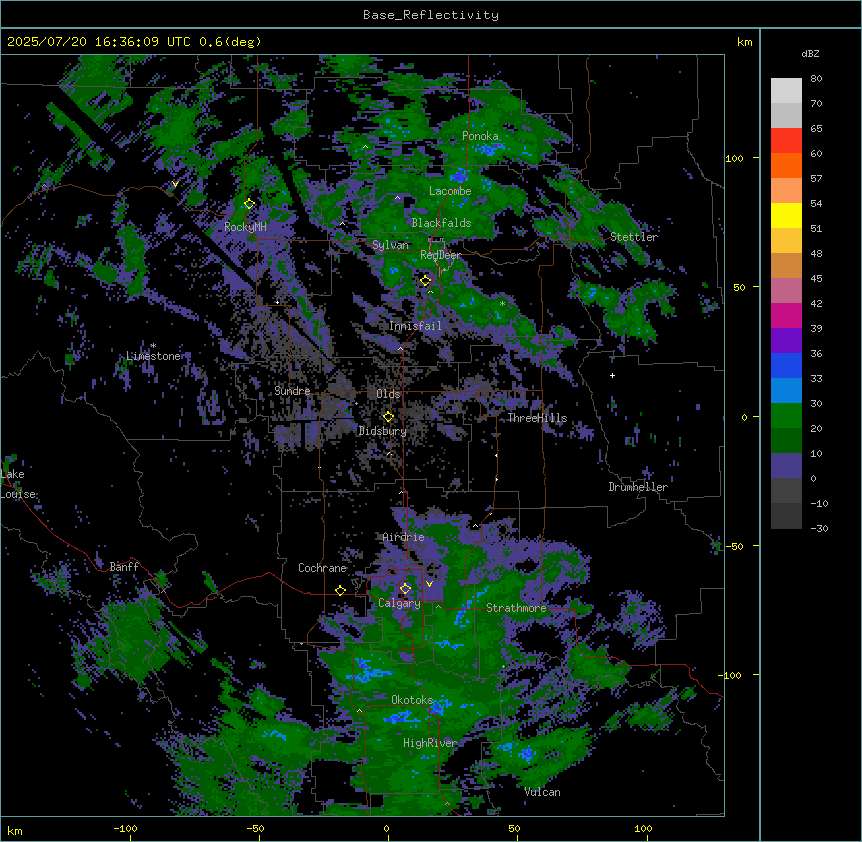Click the Strathmore label
This screenshot has height=842, width=862.
coord(516,608)
